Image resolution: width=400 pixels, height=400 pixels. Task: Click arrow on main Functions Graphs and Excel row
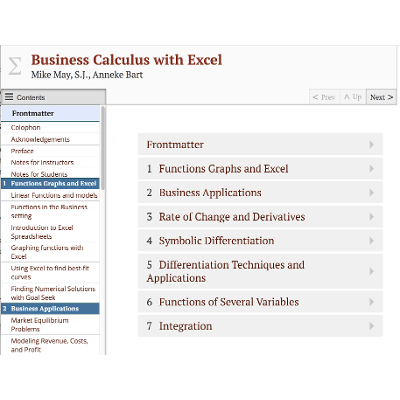371,169
